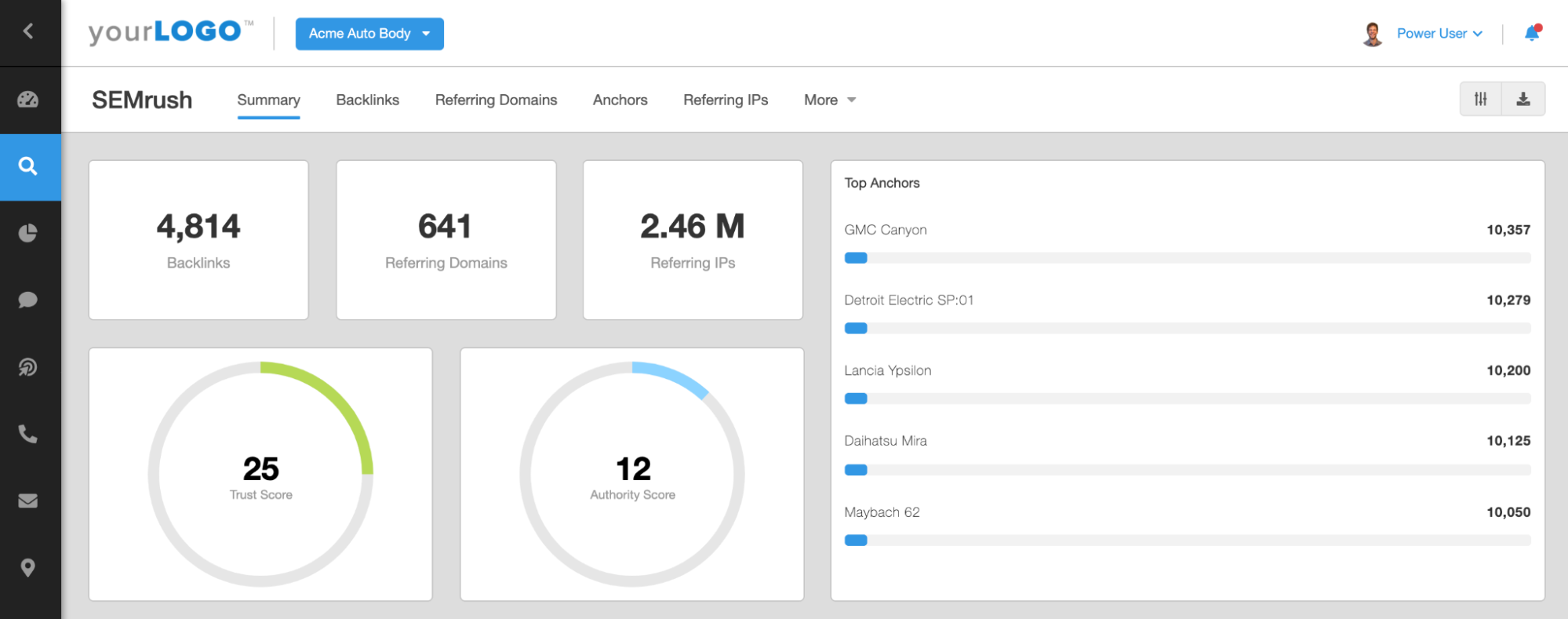Click the 10,050 anchor count value

point(1508,512)
